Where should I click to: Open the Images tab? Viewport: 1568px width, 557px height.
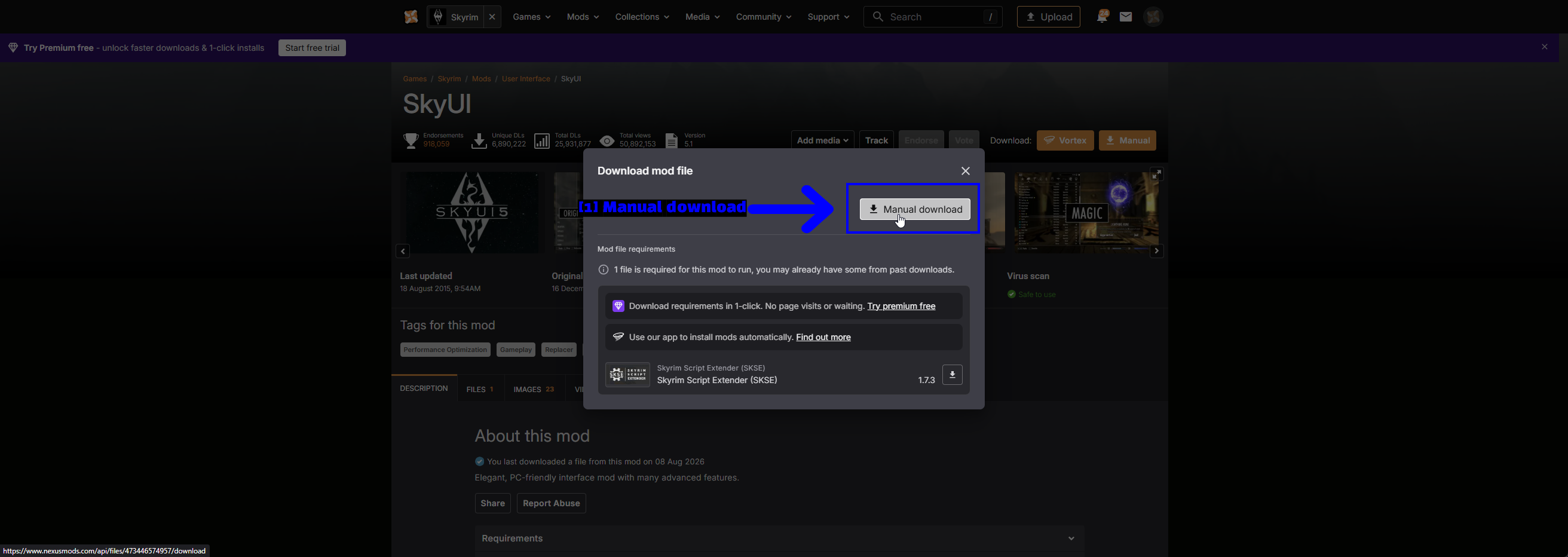tap(534, 389)
